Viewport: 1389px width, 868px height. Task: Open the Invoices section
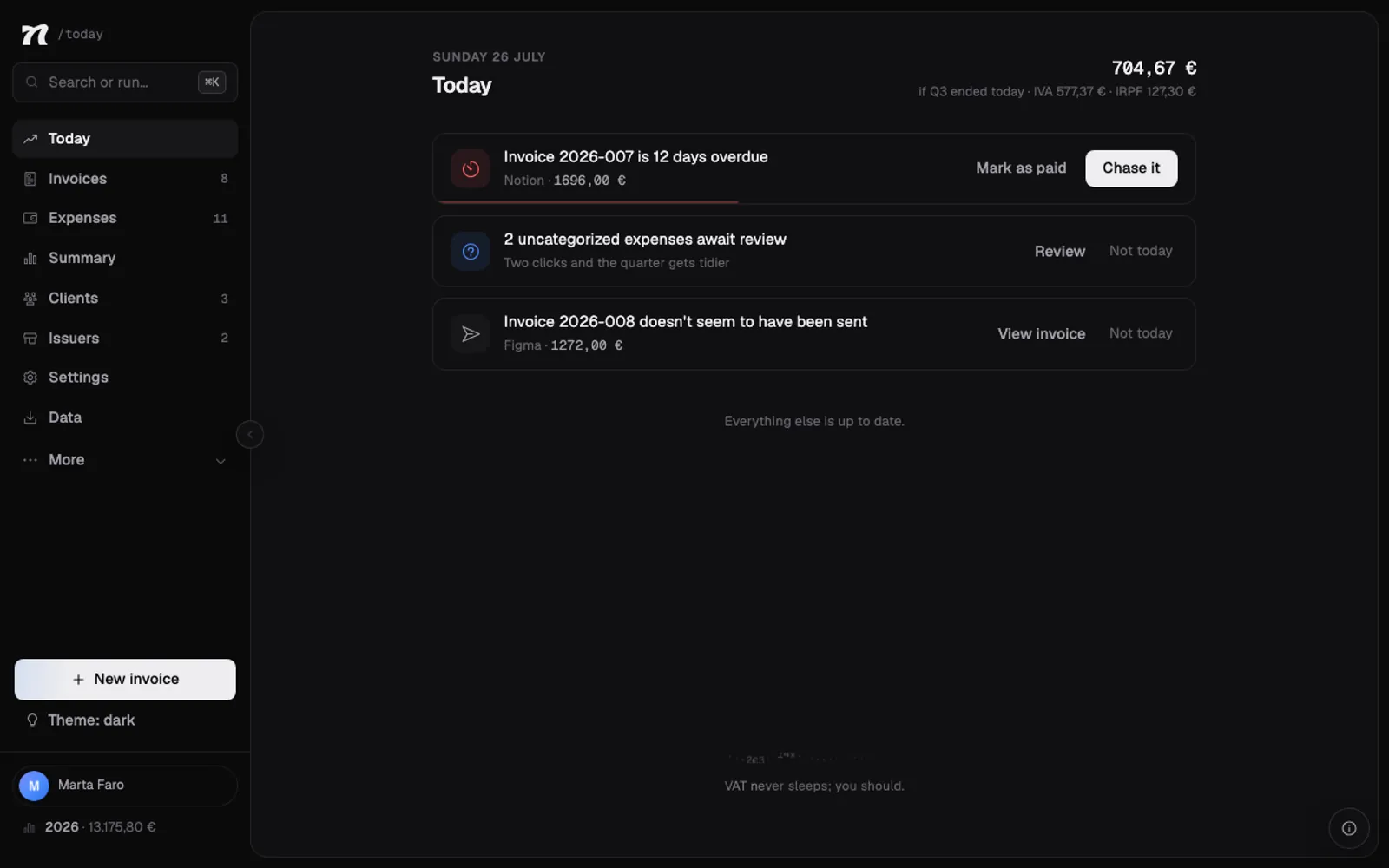pos(125,179)
